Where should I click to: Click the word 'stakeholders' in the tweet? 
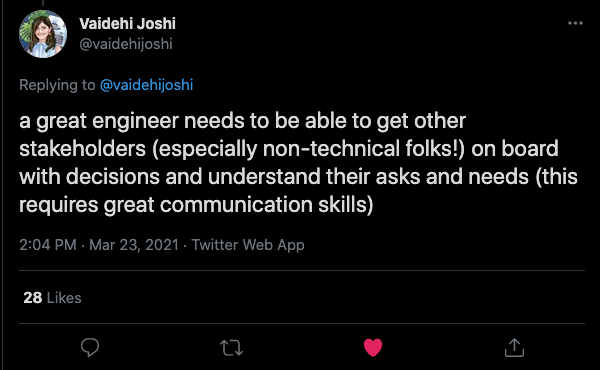[83, 149]
